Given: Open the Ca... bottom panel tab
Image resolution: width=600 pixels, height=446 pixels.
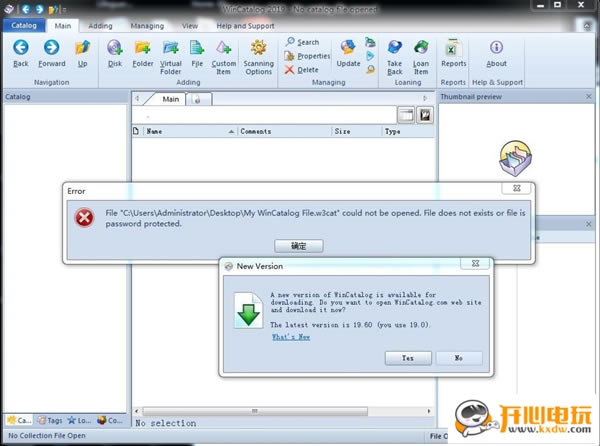Looking at the screenshot, I should coord(19,420).
